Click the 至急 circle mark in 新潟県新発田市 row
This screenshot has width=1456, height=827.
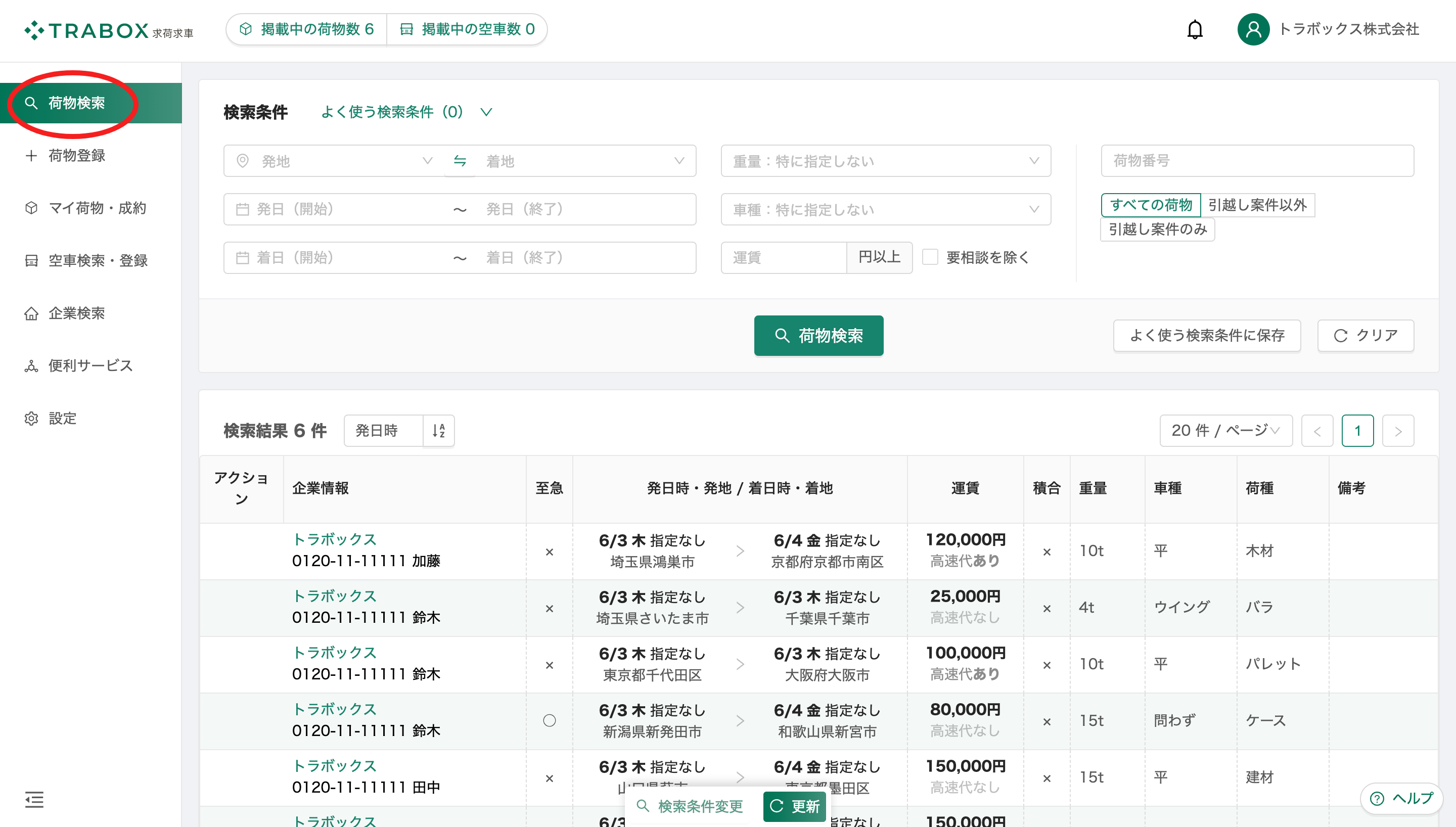tap(549, 721)
